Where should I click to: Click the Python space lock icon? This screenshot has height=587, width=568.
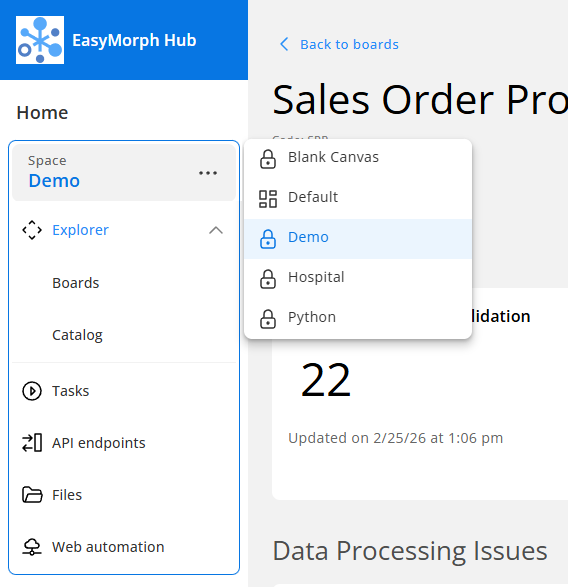[x=268, y=319]
